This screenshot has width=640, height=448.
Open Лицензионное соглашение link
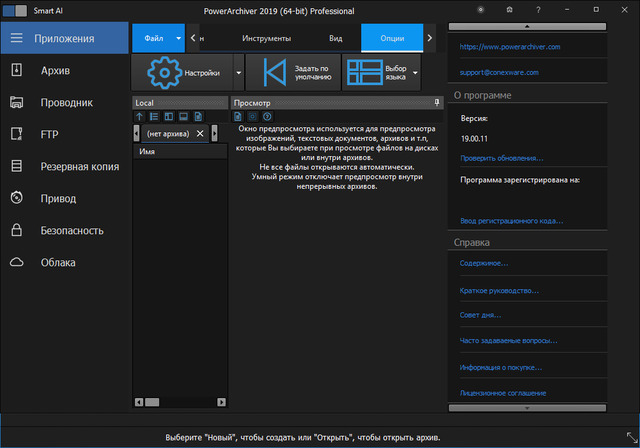point(503,393)
